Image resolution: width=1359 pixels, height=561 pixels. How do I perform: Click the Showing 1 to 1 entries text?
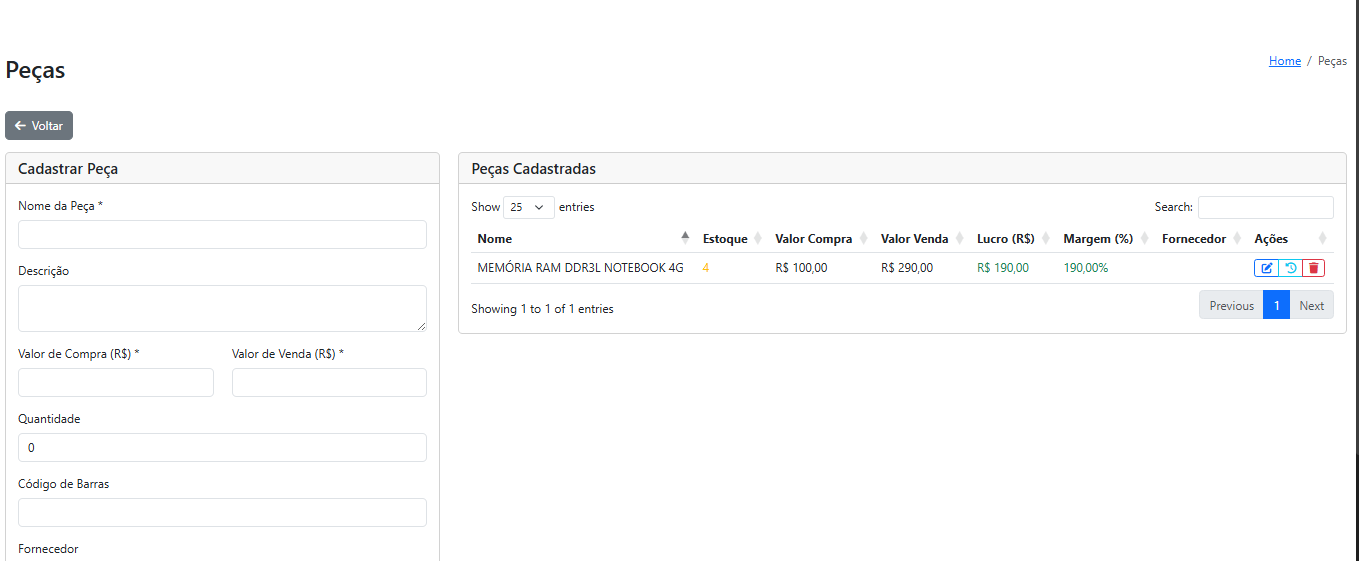click(x=542, y=309)
